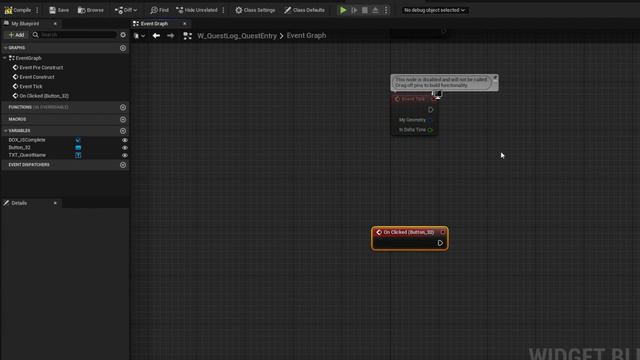
Task: Select variable TXT_QuestName
Action: click(x=27, y=155)
